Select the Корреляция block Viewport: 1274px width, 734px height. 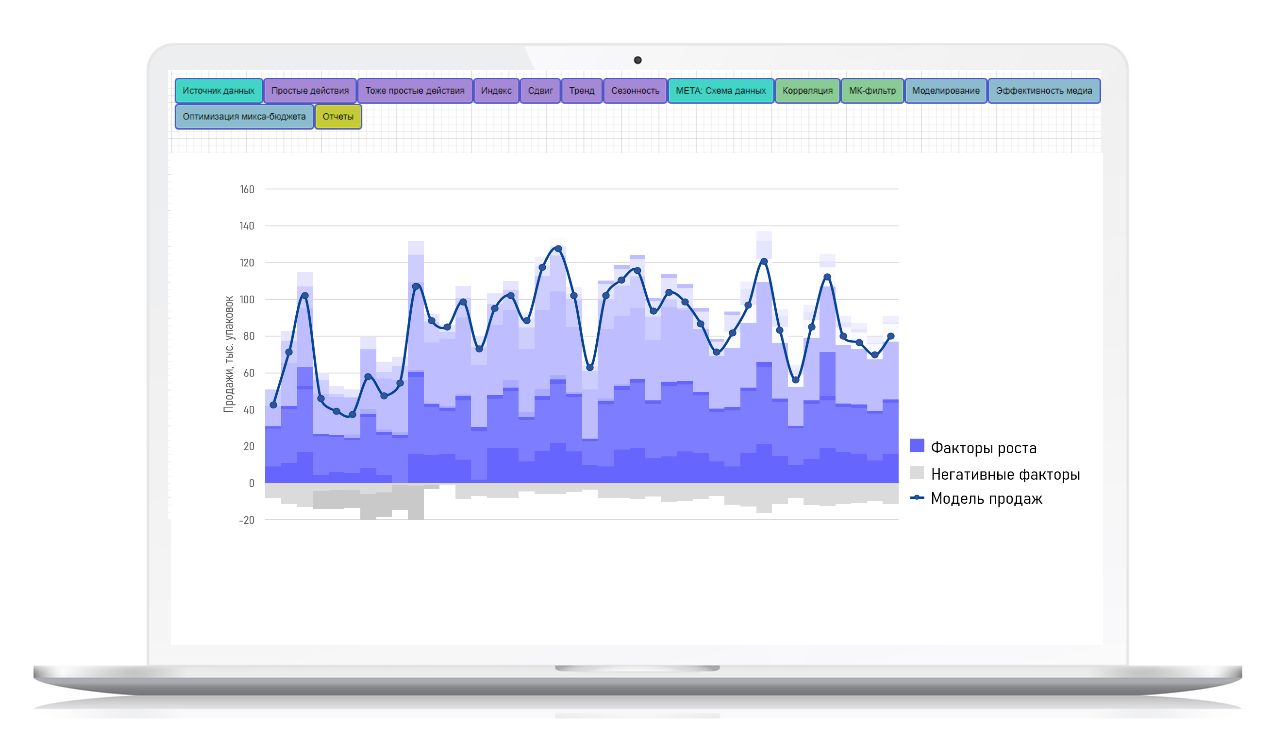tap(807, 91)
